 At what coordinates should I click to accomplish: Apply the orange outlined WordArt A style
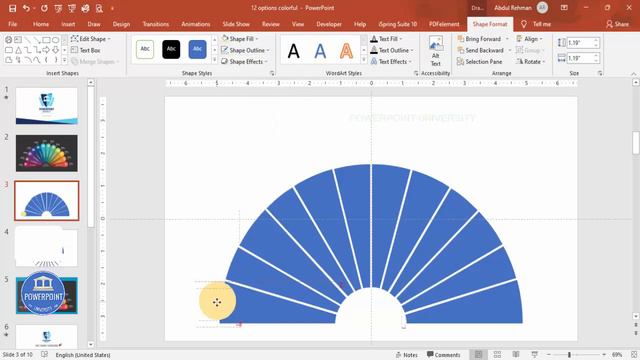[x=346, y=51]
